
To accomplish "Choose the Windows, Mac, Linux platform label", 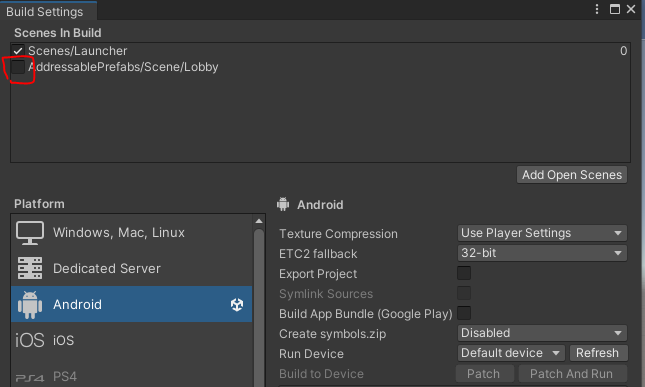I will coord(119,233).
